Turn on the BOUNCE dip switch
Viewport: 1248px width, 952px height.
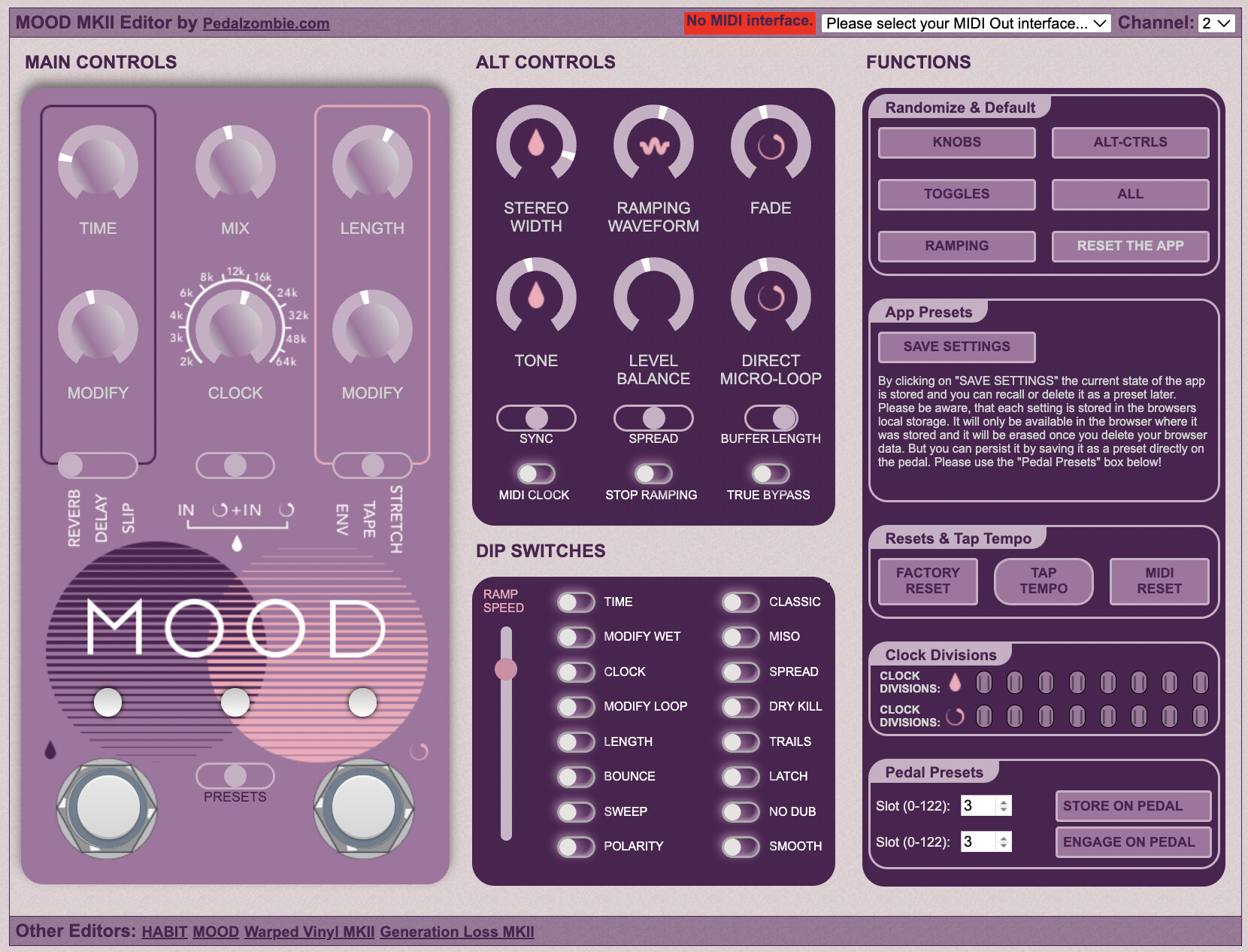(x=577, y=777)
